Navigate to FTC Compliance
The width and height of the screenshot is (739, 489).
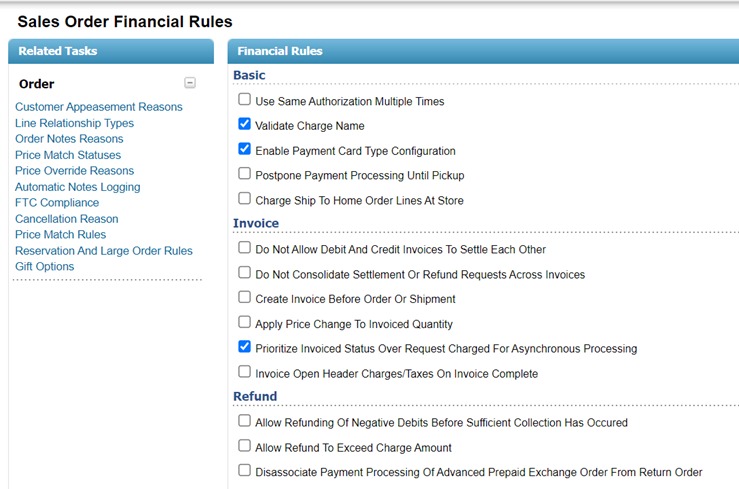point(57,203)
